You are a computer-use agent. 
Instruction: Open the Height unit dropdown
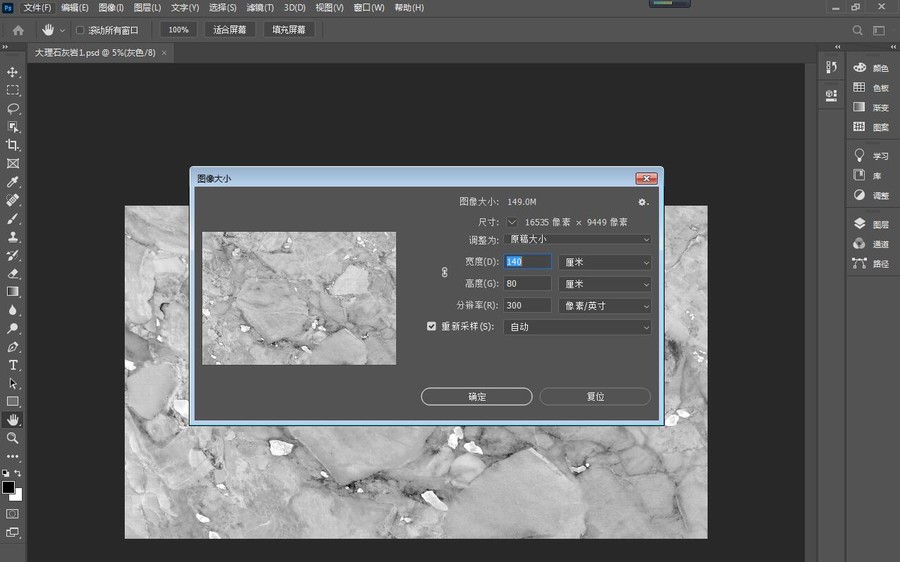[605, 284]
